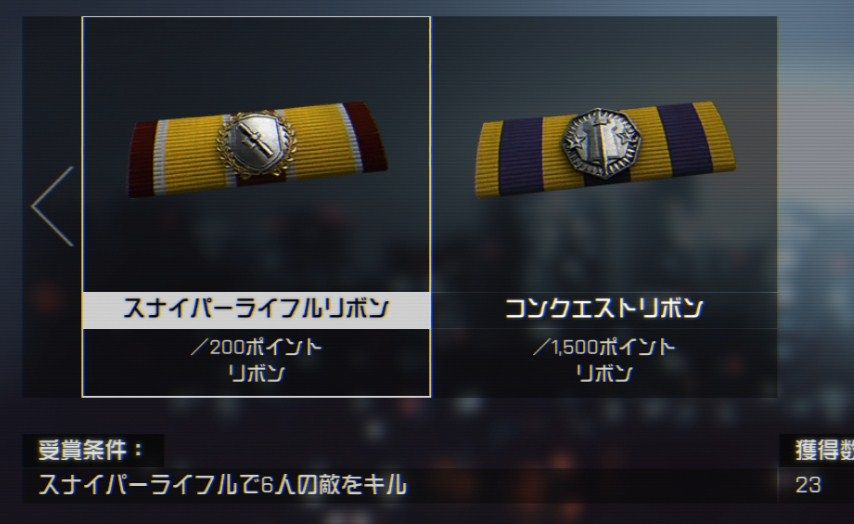Click the left purple stripe of conquest ribbon

click(x=521, y=156)
